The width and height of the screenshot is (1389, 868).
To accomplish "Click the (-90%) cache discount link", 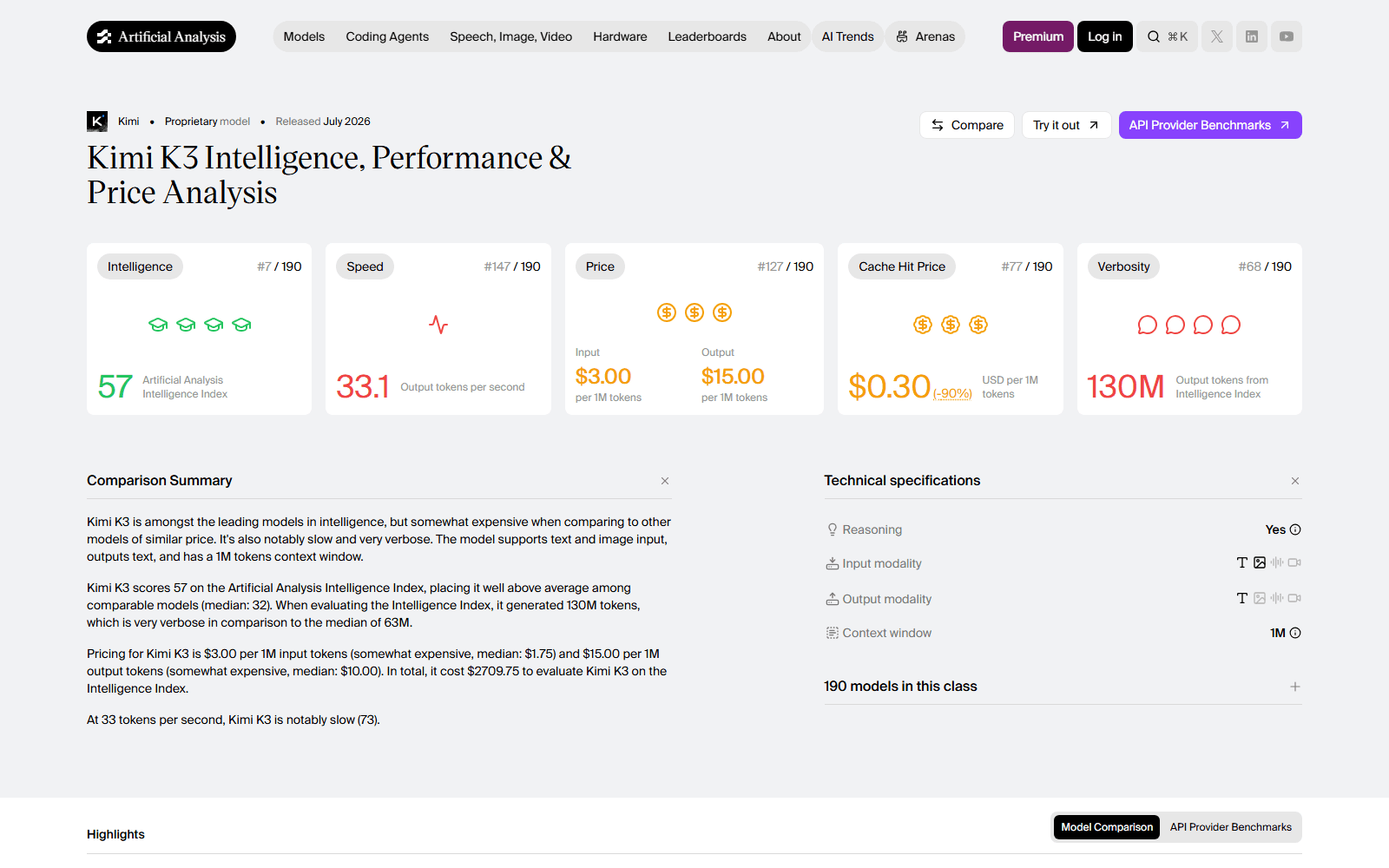I will 952,394.
